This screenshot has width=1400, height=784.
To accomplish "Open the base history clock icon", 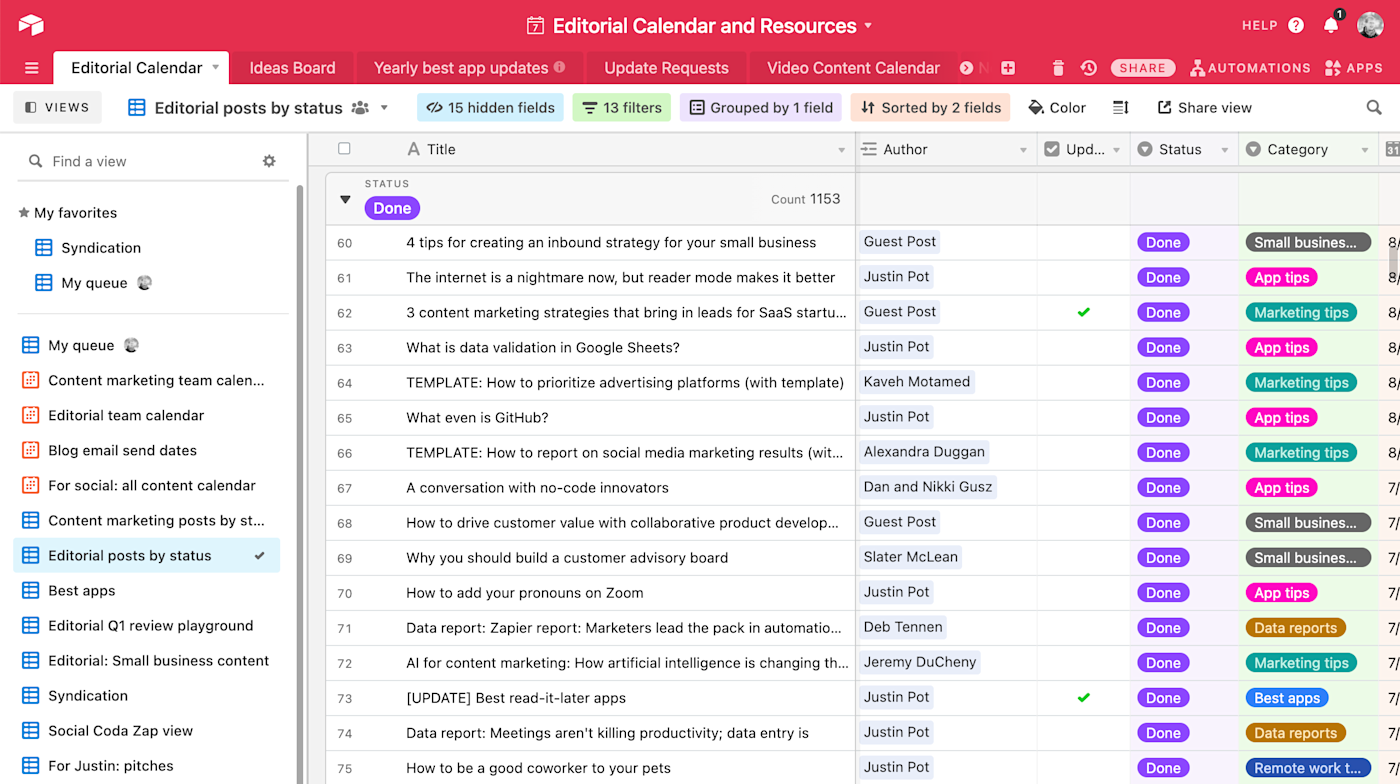I will (x=1089, y=68).
